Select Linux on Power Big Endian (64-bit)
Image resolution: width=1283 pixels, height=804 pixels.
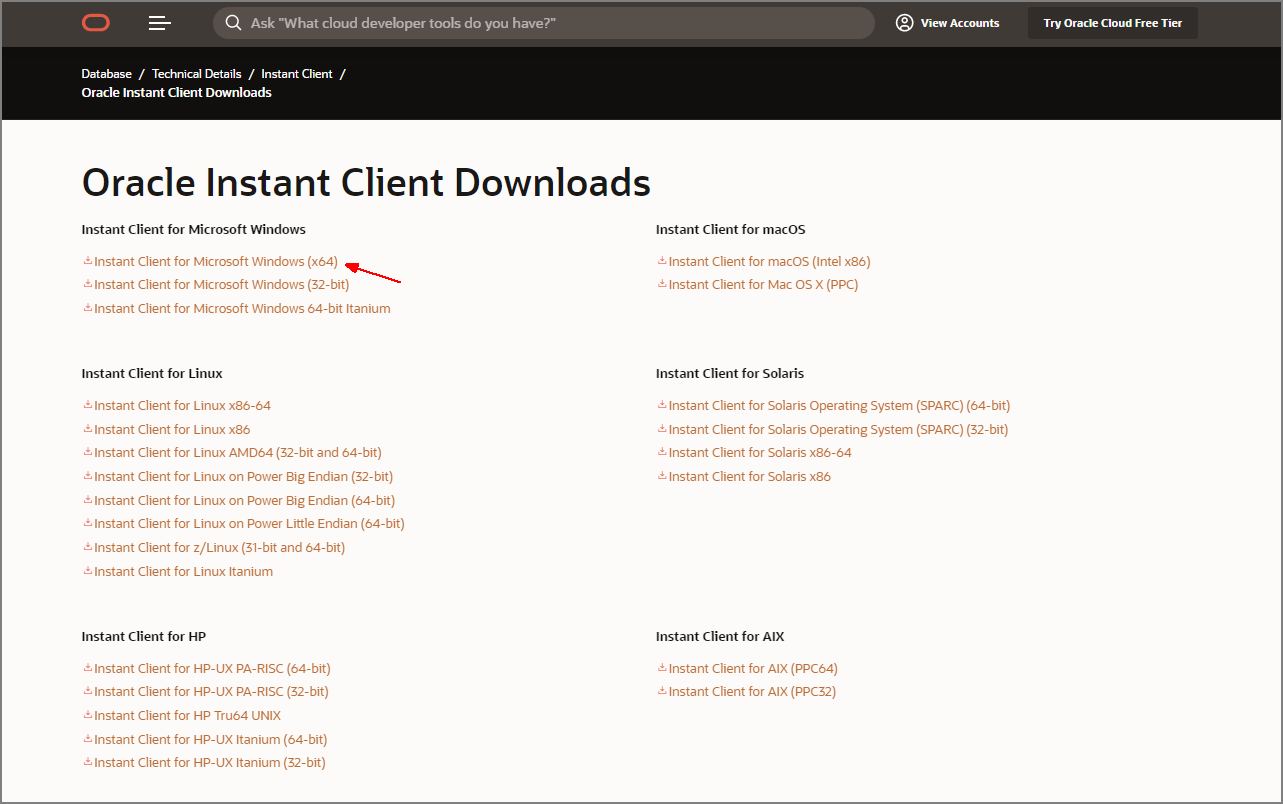click(x=244, y=500)
